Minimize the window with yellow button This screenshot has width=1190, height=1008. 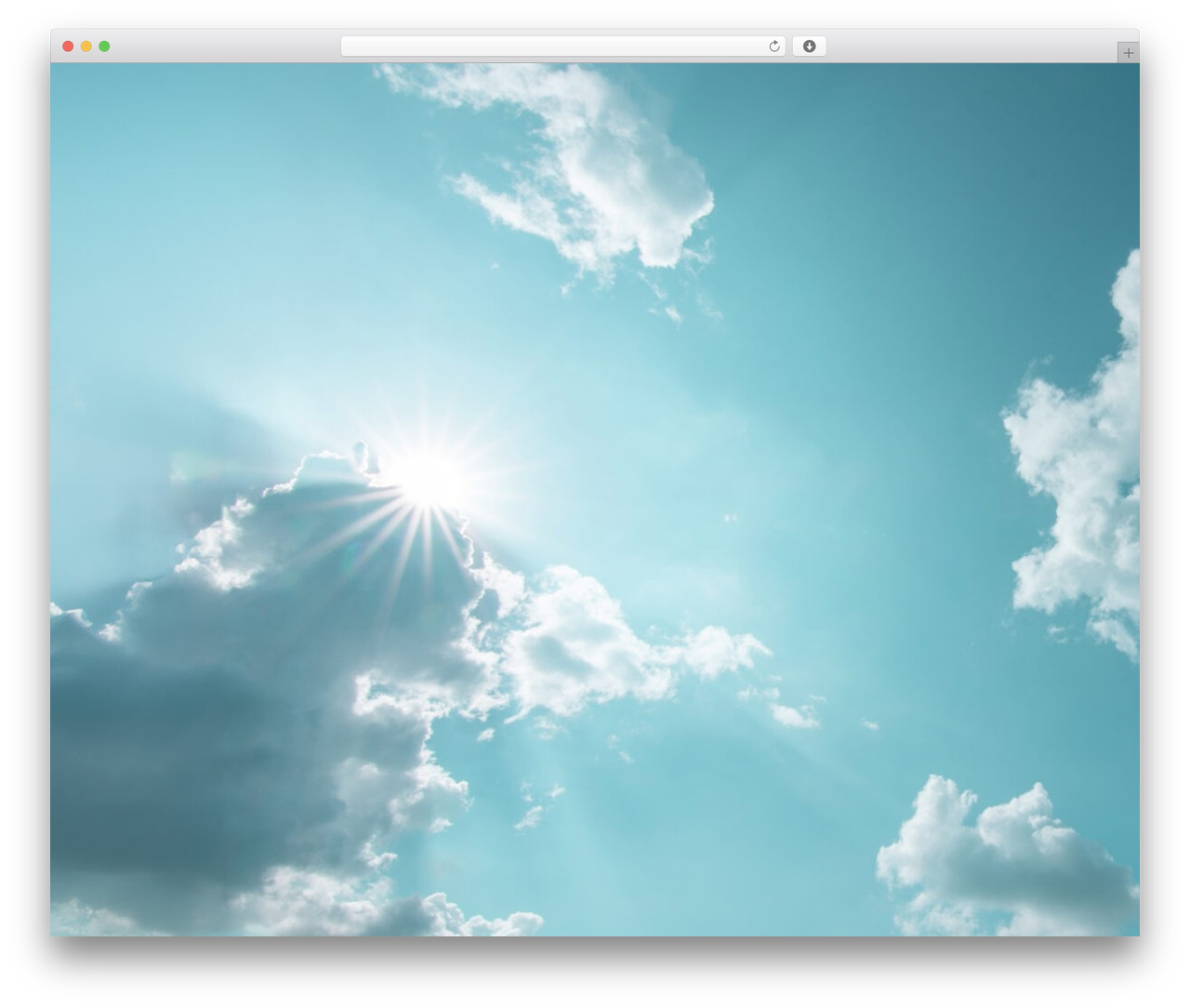tap(86, 46)
